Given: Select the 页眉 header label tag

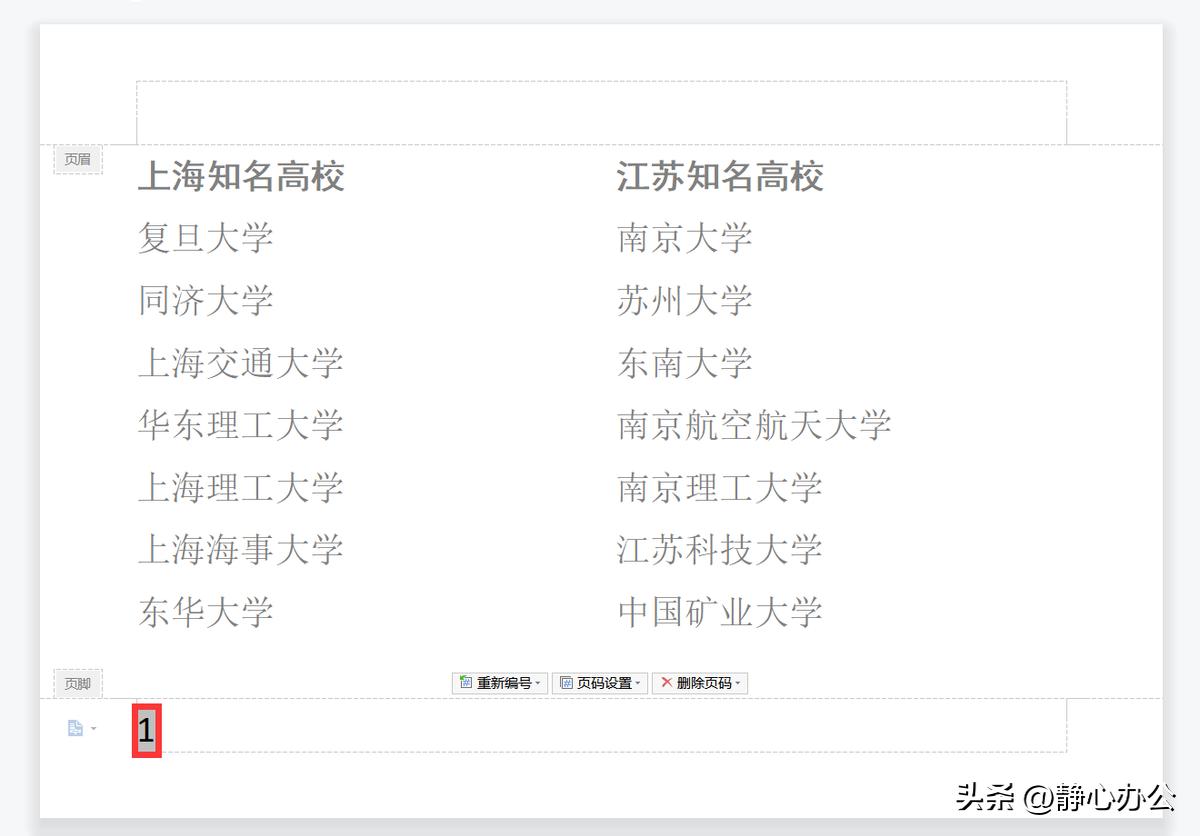Looking at the screenshot, I should (x=78, y=159).
